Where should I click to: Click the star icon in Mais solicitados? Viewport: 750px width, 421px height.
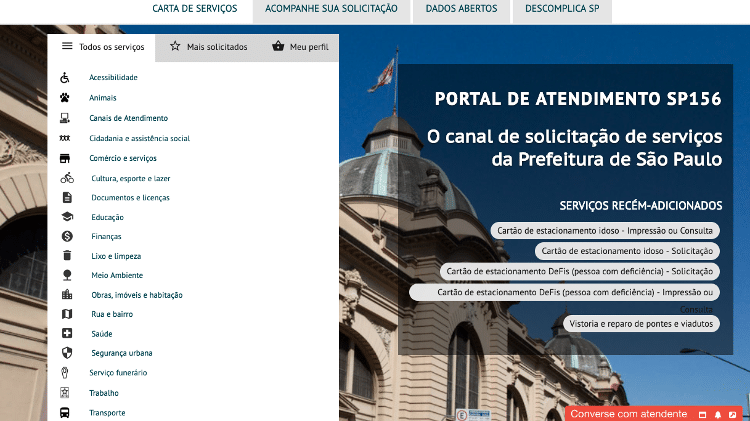click(x=175, y=46)
